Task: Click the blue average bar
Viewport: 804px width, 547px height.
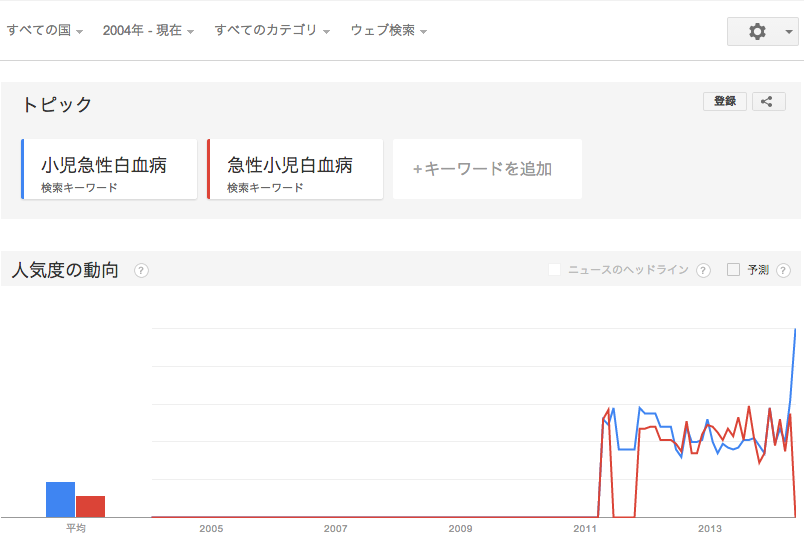Action: [x=61, y=499]
